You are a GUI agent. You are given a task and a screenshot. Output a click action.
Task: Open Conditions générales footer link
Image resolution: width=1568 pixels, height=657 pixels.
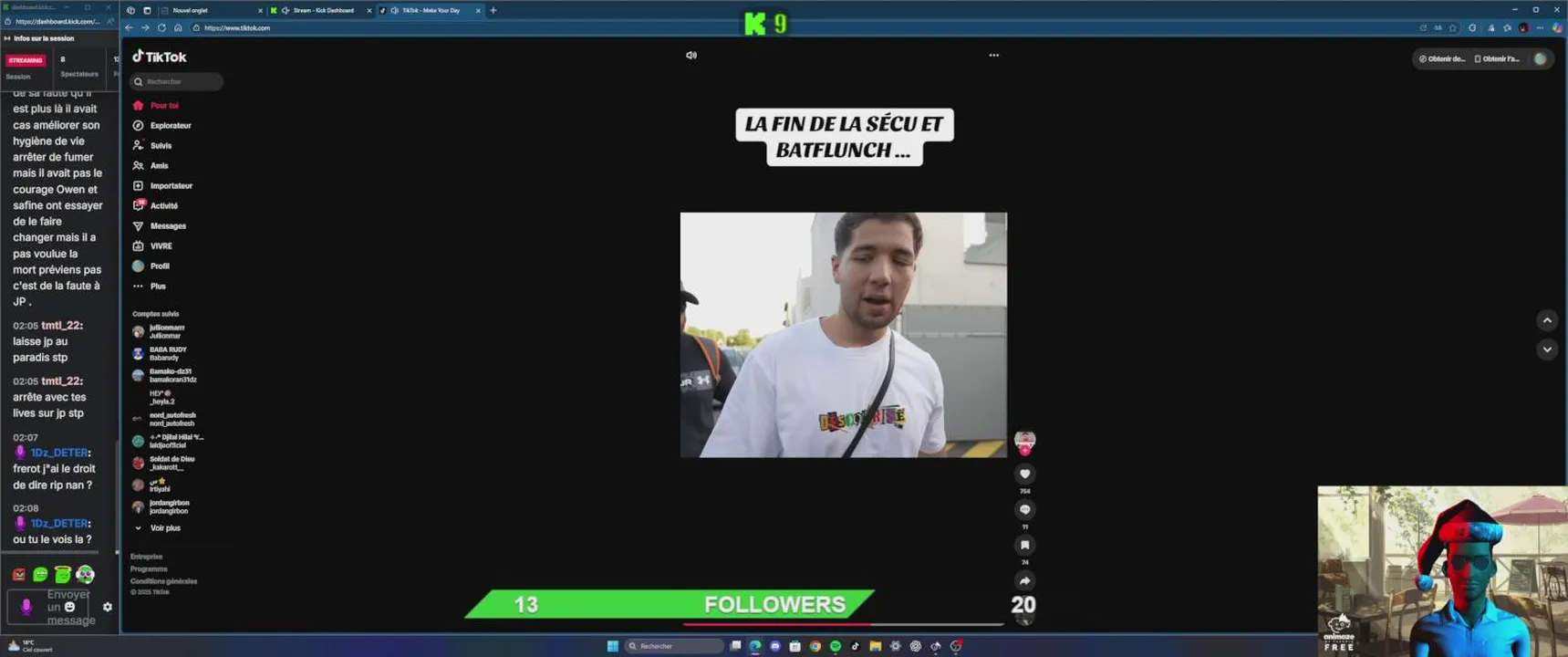[x=163, y=581]
